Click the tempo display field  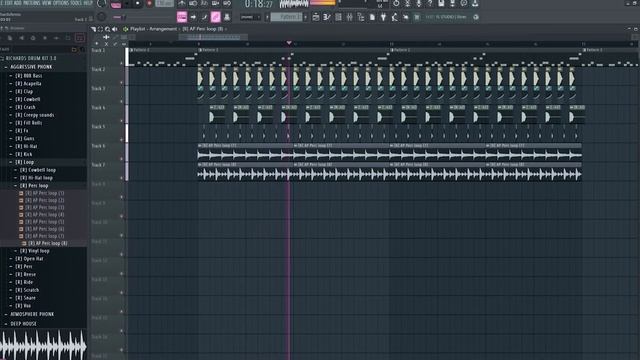pyautogui.click(x=164, y=4)
